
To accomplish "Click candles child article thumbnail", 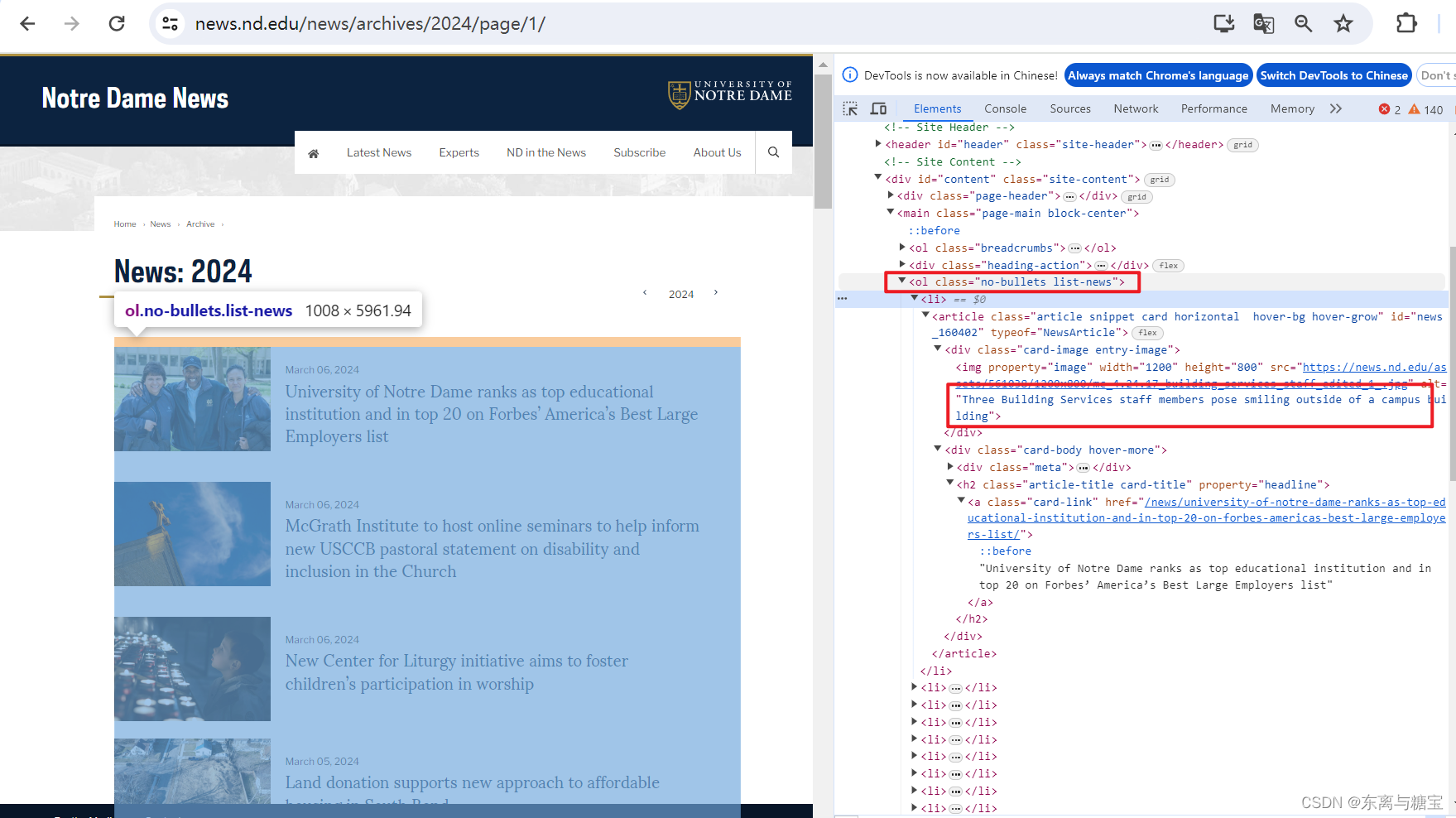I will coord(192,669).
